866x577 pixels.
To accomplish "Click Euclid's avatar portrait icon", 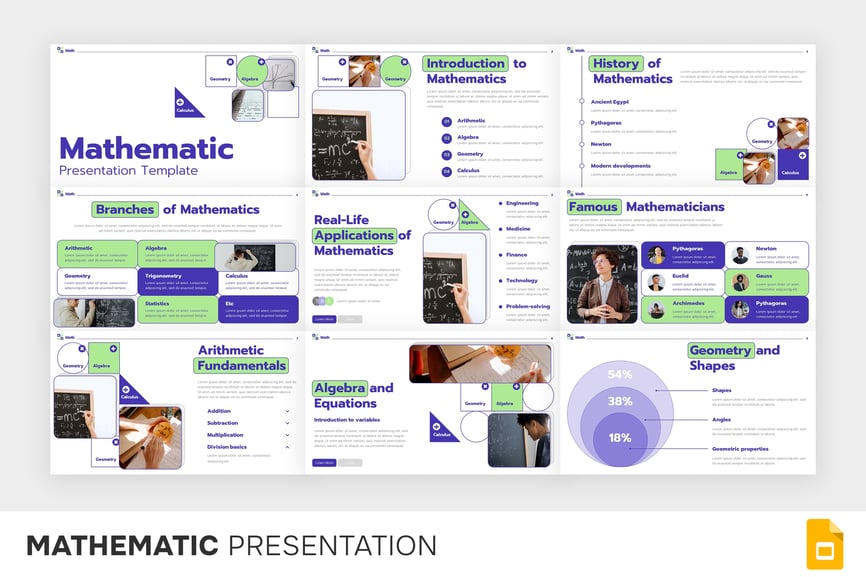I will 656,282.
